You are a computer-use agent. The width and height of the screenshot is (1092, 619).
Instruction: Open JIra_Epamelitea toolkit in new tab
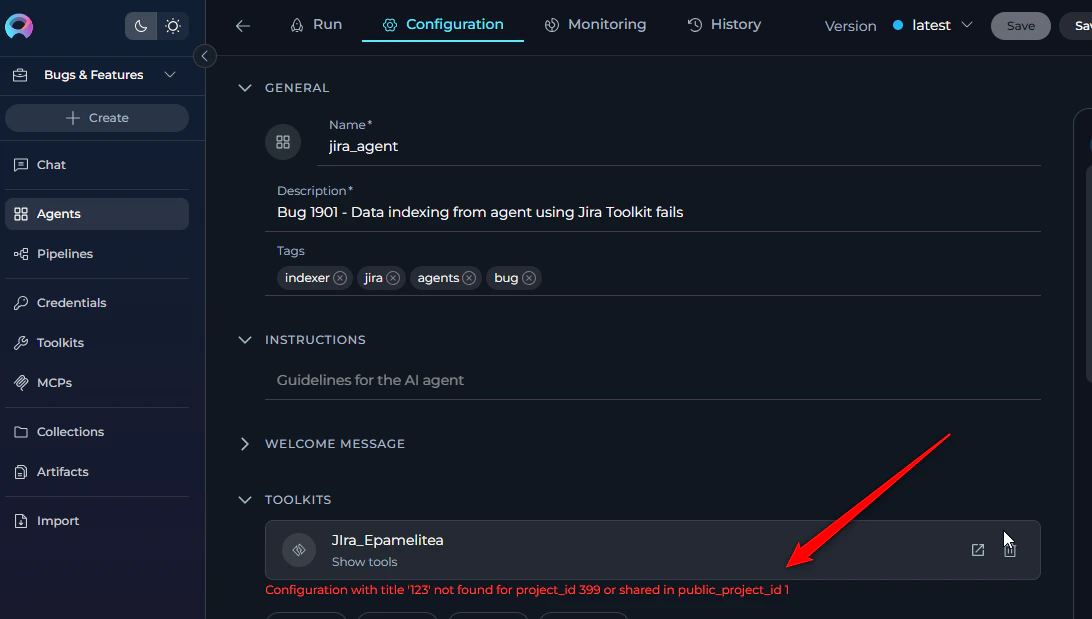tap(977, 549)
